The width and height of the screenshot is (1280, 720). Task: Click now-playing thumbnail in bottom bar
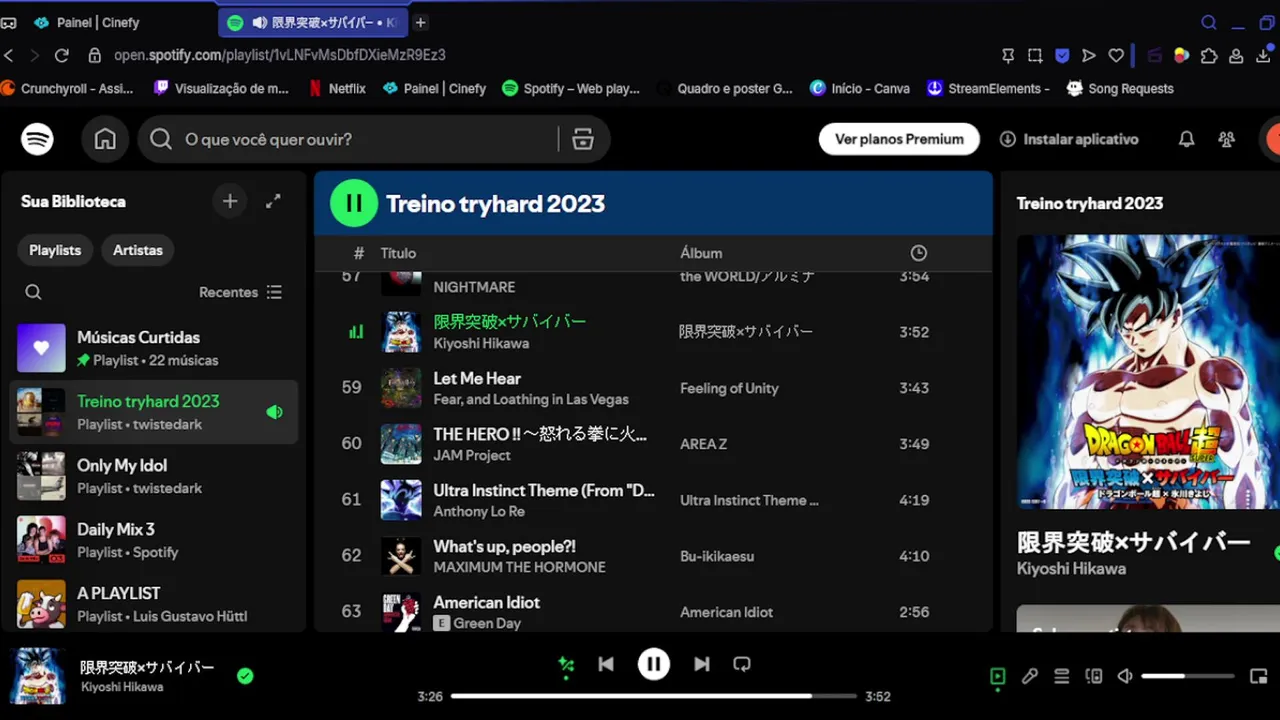pyautogui.click(x=38, y=676)
